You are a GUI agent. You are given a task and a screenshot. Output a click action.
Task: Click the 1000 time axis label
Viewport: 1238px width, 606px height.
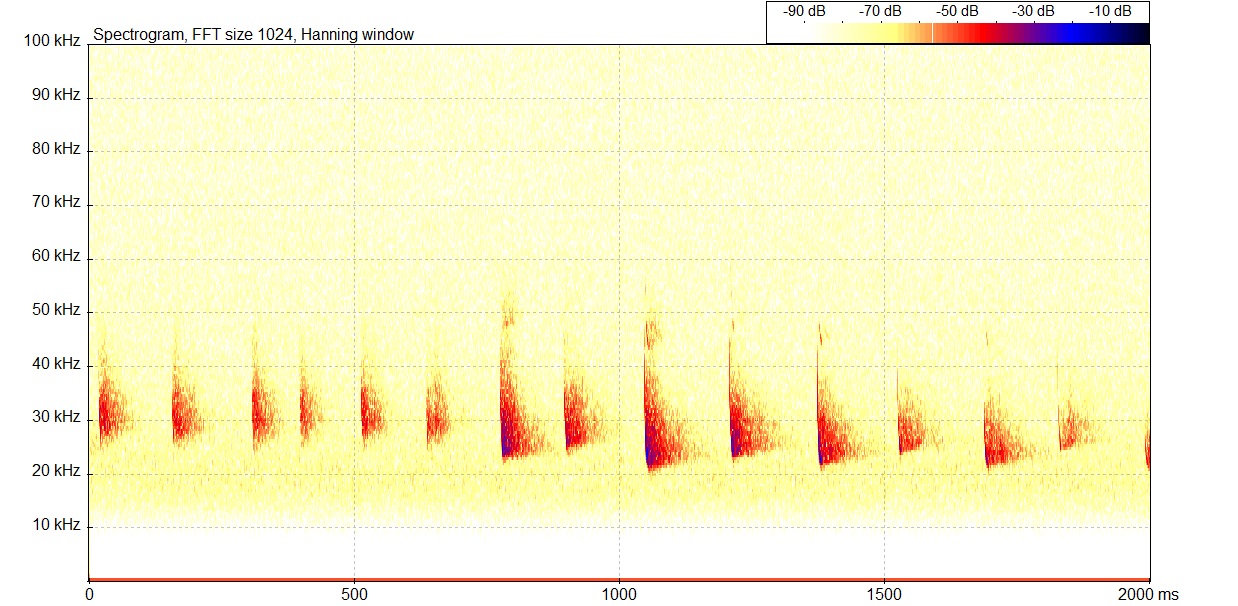tap(619, 595)
